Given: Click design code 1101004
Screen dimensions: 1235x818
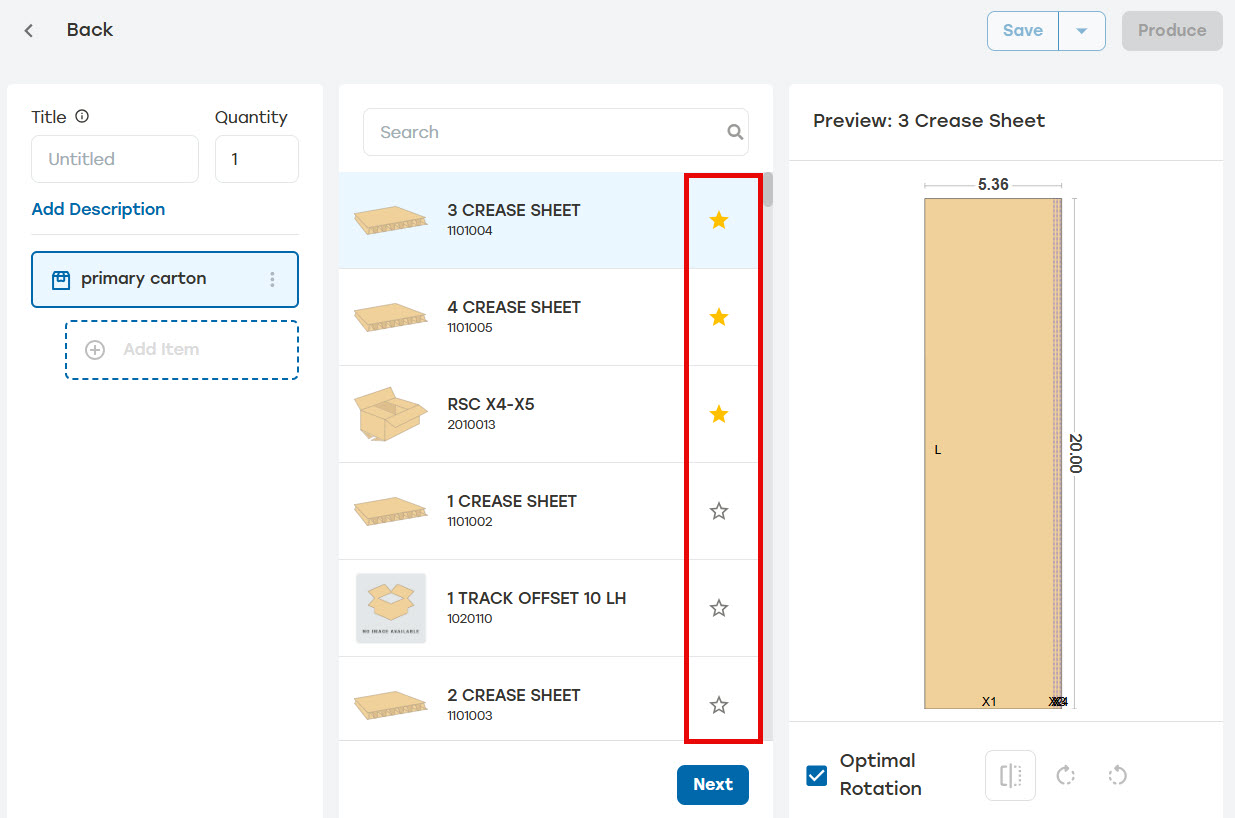Looking at the screenshot, I should tap(470, 231).
